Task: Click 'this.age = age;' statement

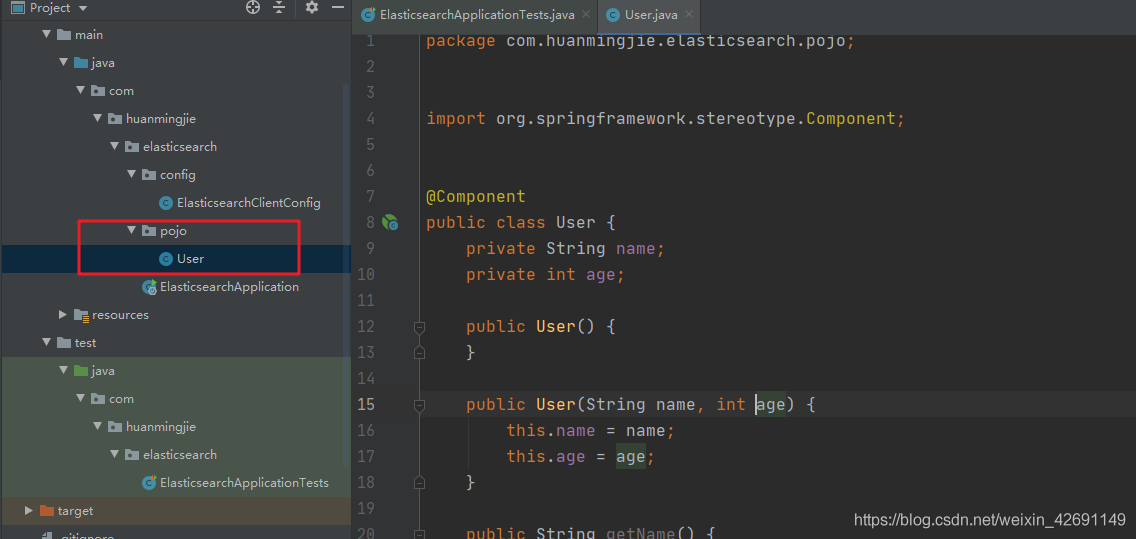Action: [580, 457]
